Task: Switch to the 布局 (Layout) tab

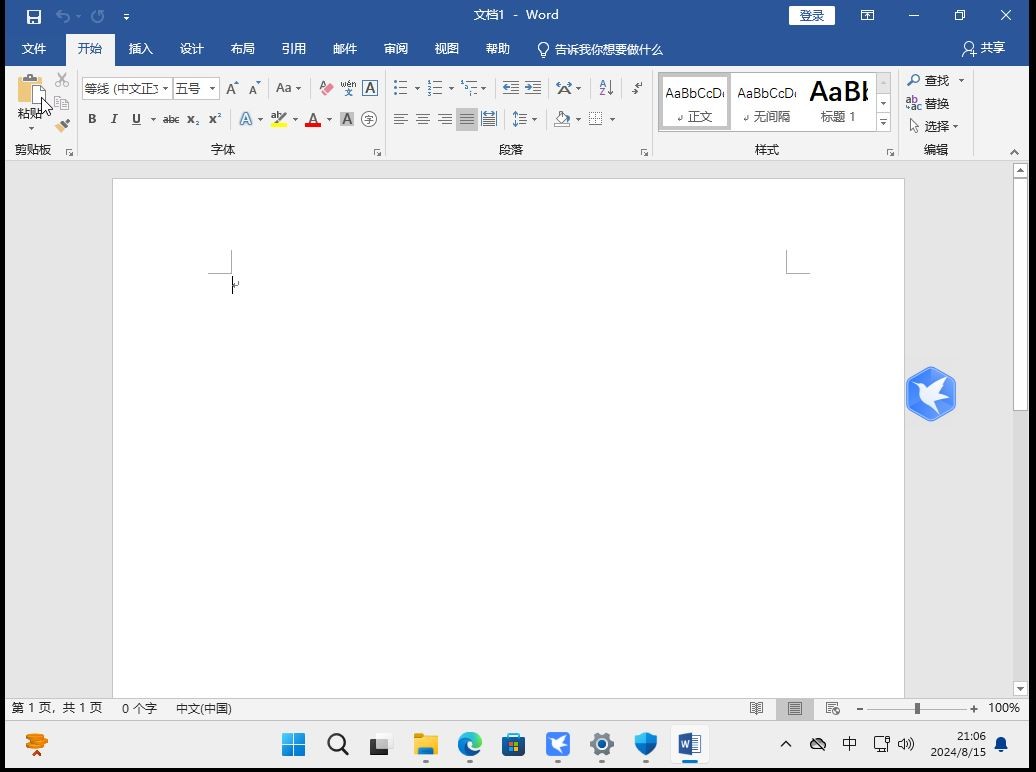Action: click(x=242, y=49)
